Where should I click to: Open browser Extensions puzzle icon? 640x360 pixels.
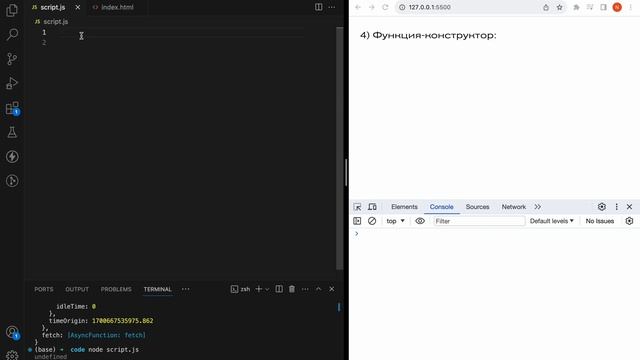[x=576, y=7]
